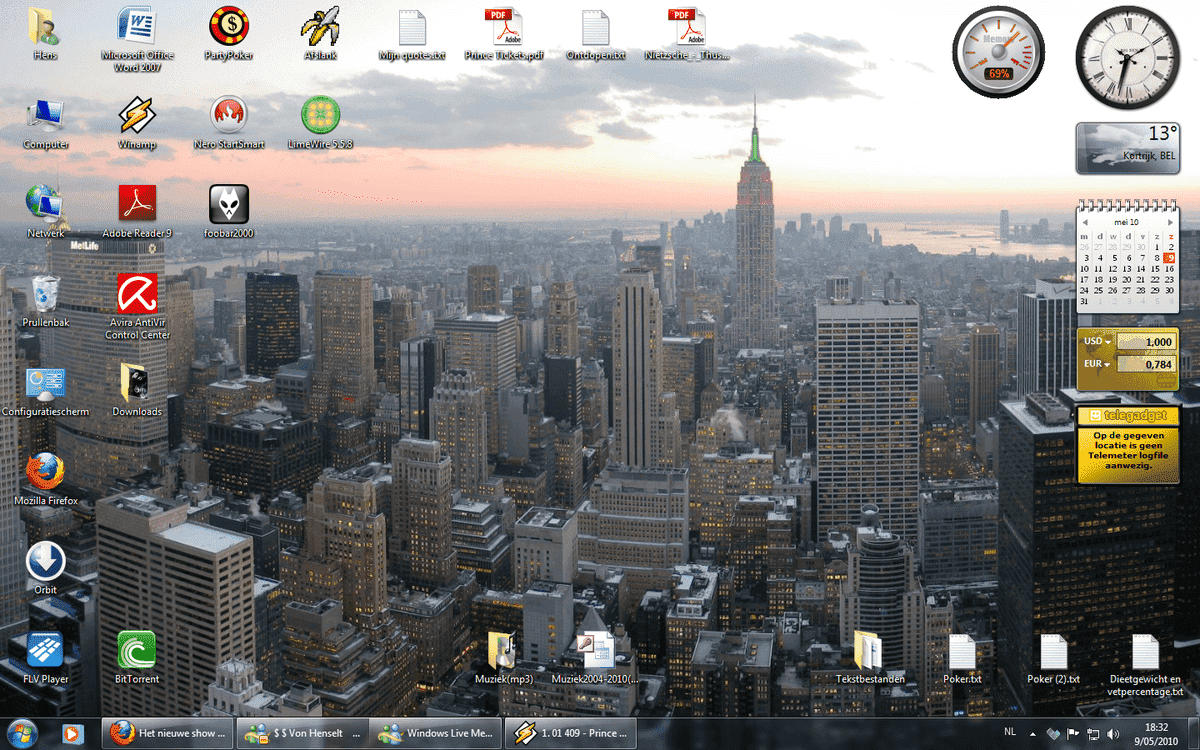Expand the EUR currency dropdown
The height and width of the screenshot is (750, 1200).
(1107, 364)
